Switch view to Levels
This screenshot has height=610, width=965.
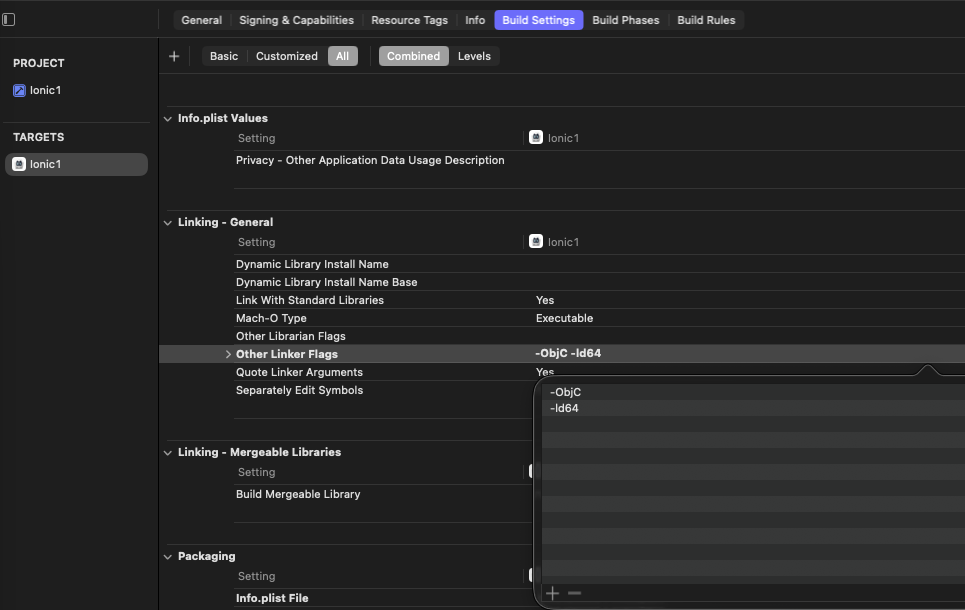pos(474,57)
